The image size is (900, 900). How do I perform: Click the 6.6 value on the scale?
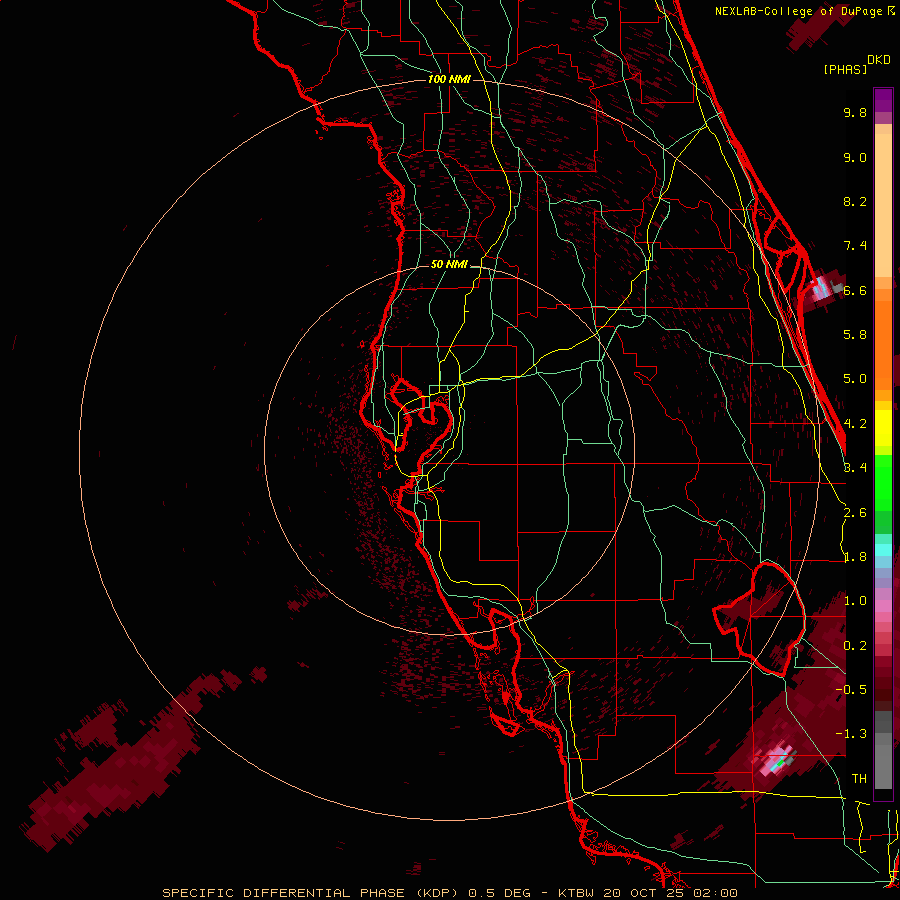(855, 290)
